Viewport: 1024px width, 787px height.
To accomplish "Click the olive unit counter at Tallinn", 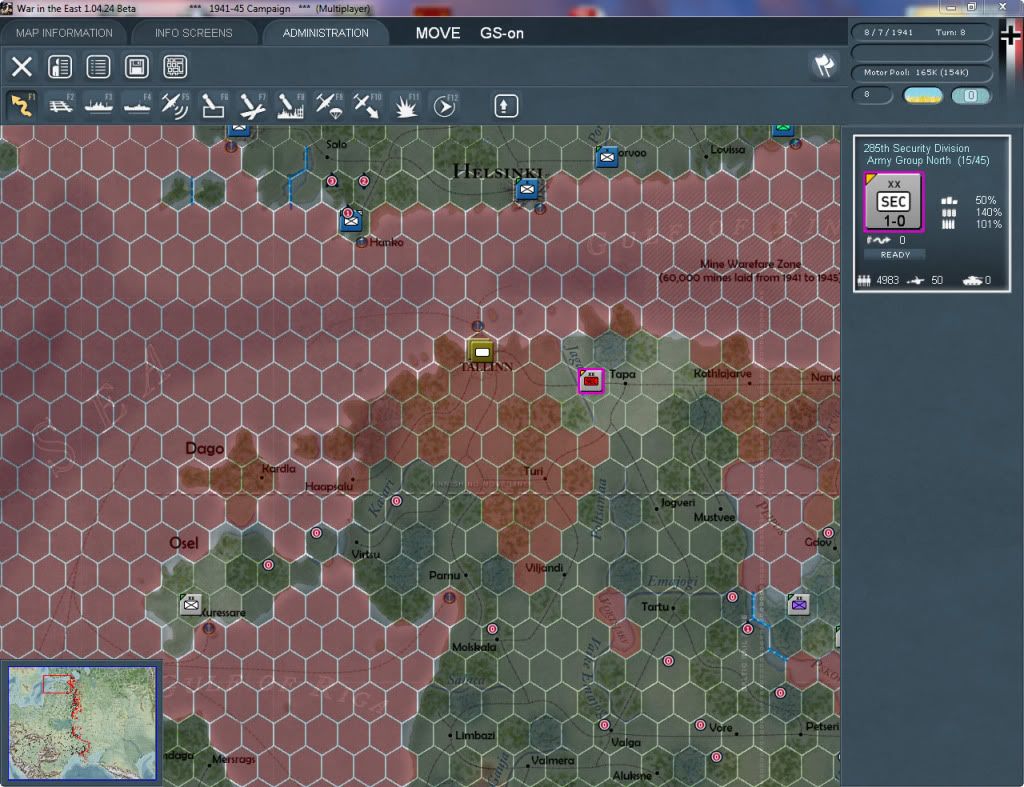I will (481, 352).
